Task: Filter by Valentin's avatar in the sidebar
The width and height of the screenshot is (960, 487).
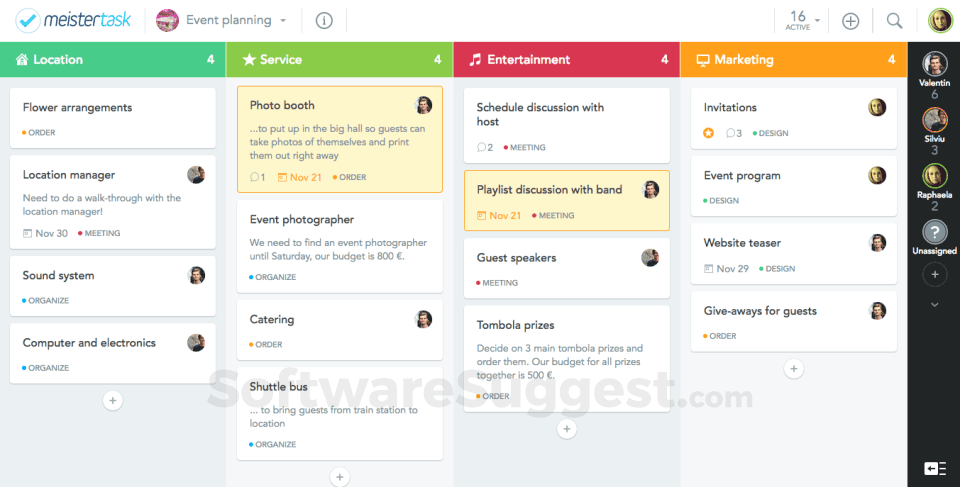Action: click(x=934, y=64)
